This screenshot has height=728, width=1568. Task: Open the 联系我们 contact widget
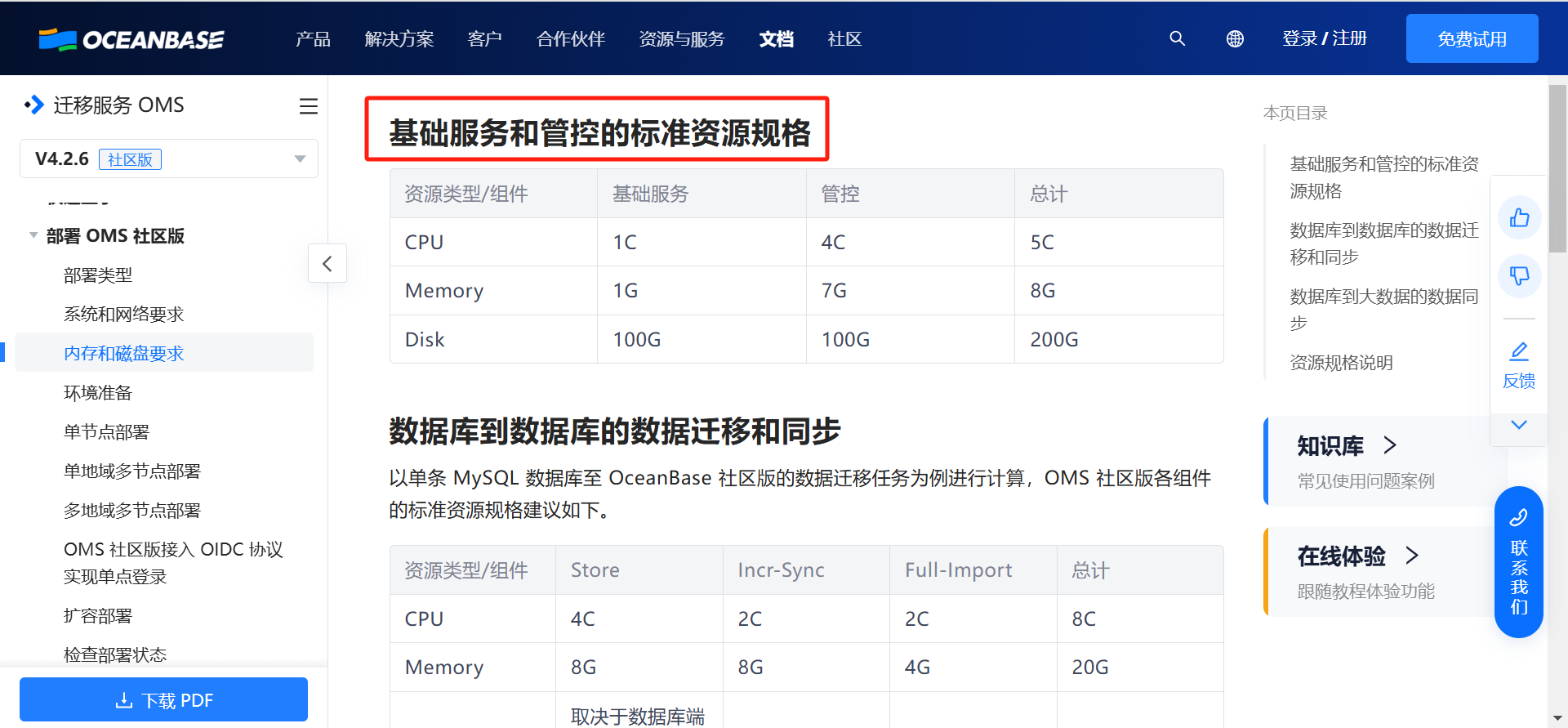click(1519, 562)
